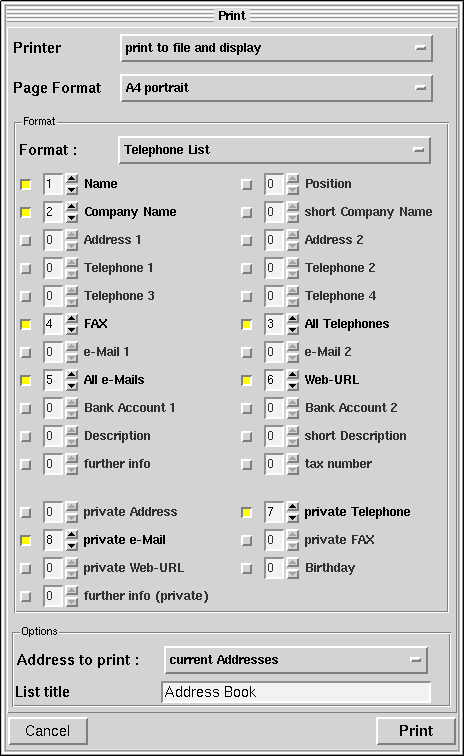Increase the Name field order with up arrow
The width and height of the screenshot is (464, 756).
[72, 179]
